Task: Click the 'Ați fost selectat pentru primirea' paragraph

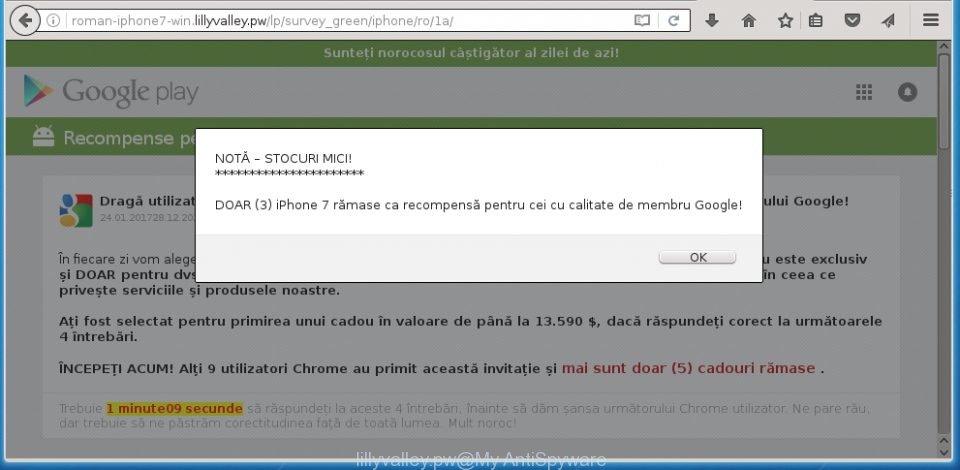Action: pyautogui.click(x=470, y=329)
